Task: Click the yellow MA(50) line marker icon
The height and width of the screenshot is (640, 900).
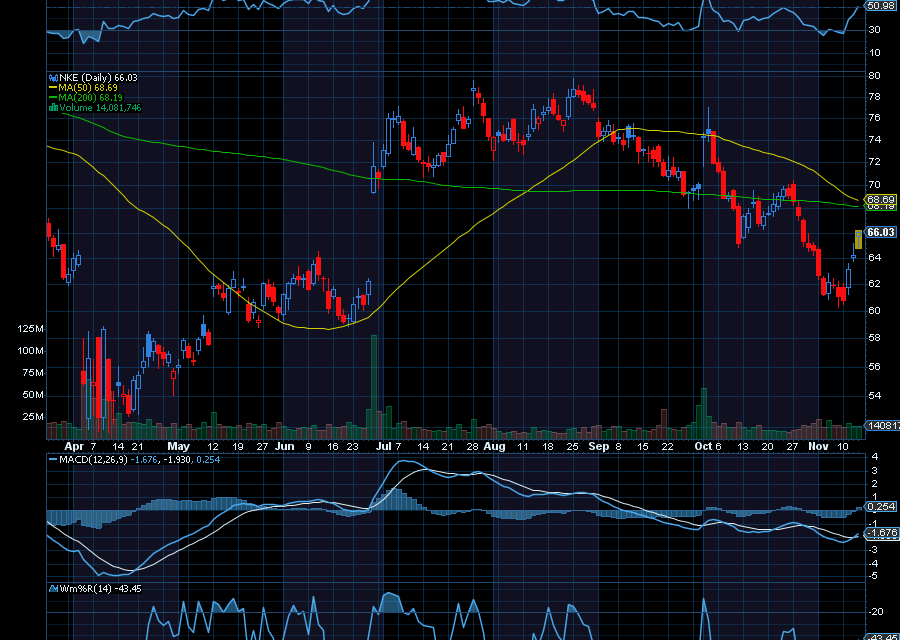Action: 52,86
